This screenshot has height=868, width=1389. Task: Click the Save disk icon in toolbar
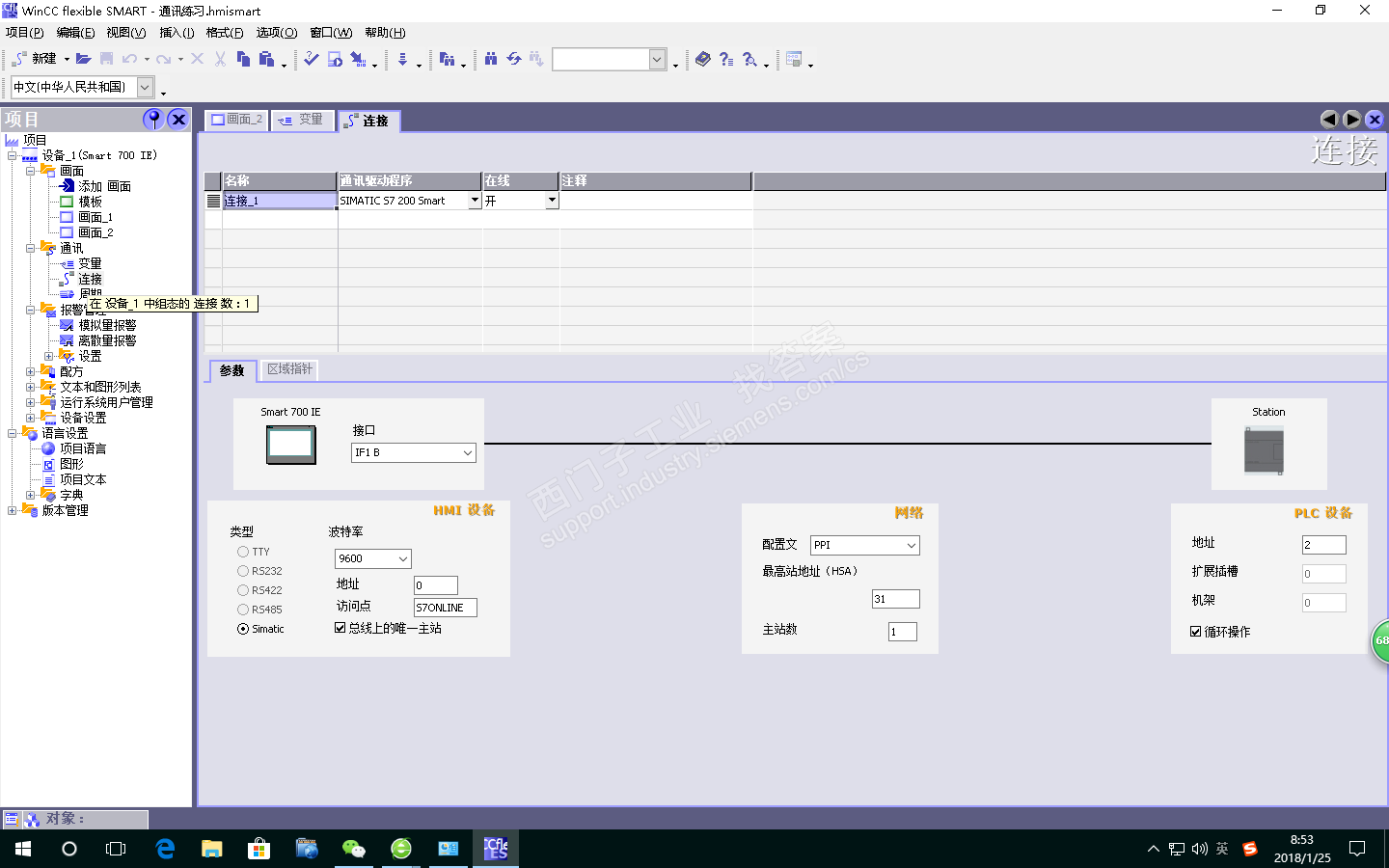[x=107, y=59]
